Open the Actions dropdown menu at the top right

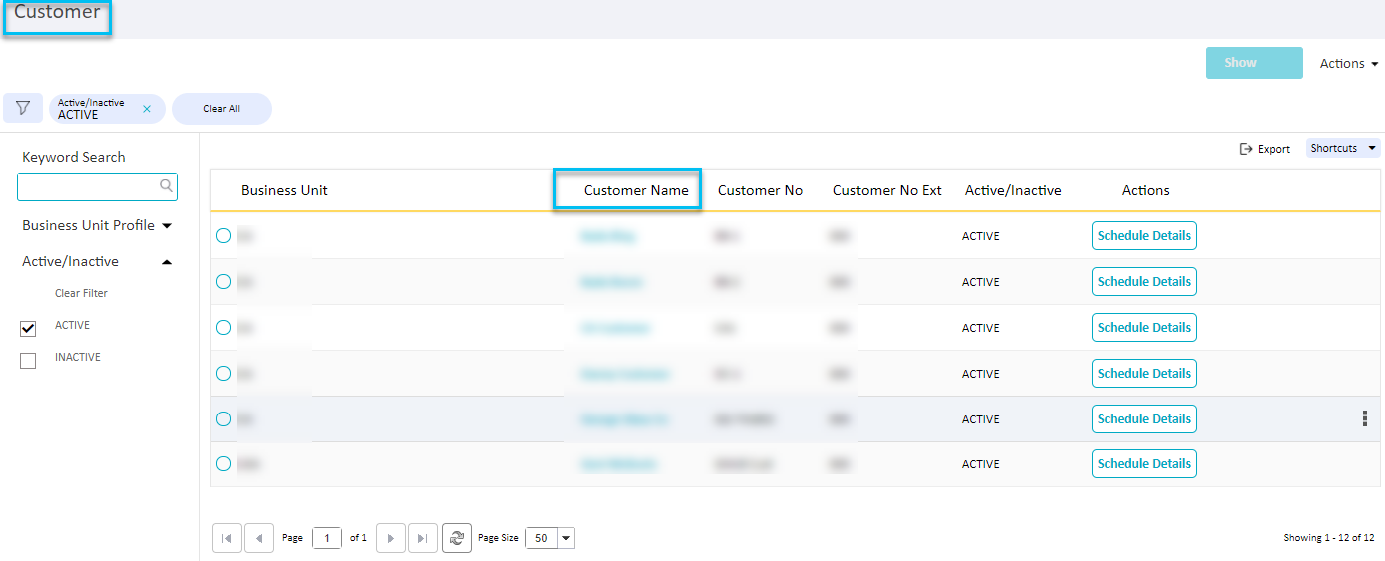(x=1349, y=63)
